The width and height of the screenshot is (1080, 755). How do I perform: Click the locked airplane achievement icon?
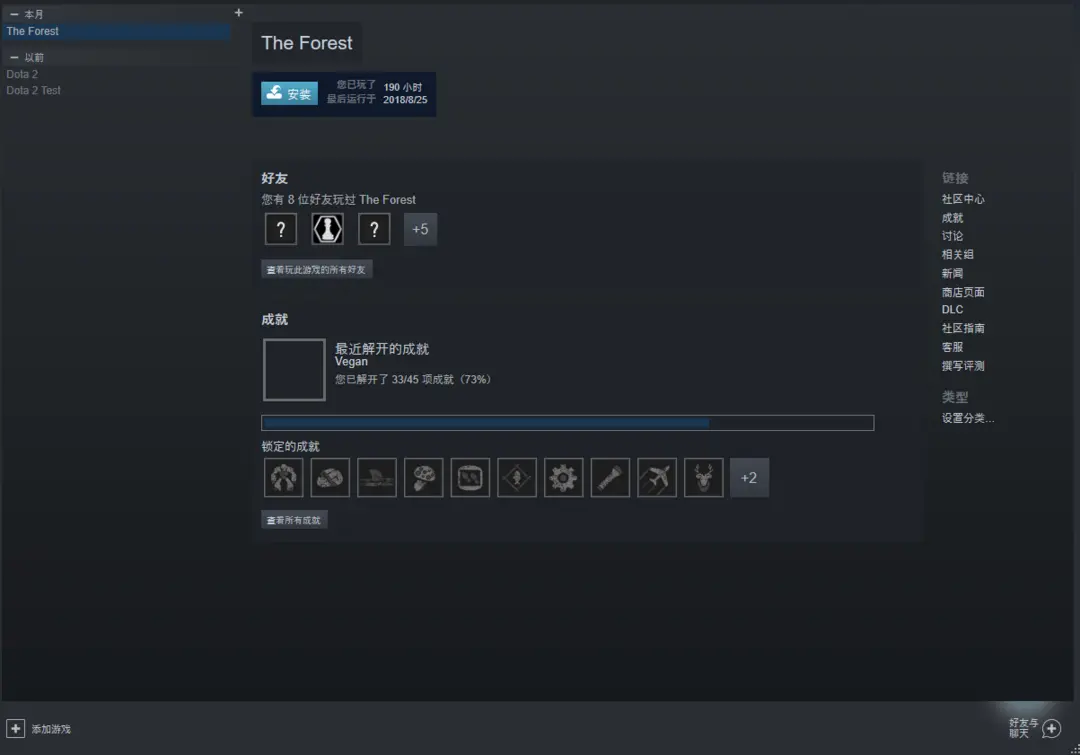[x=657, y=477]
